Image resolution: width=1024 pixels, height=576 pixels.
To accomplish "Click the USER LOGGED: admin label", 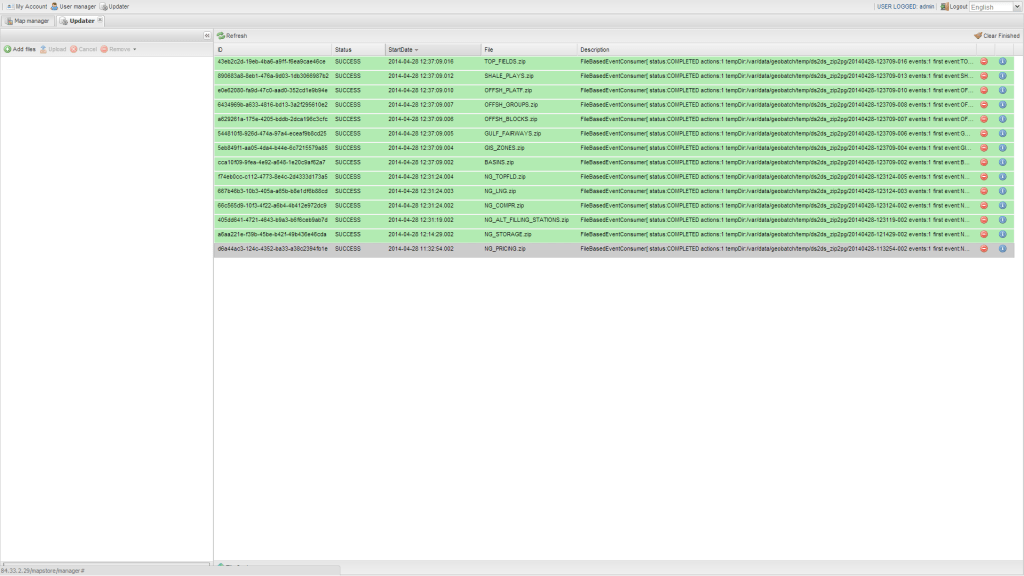I will [905, 7].
